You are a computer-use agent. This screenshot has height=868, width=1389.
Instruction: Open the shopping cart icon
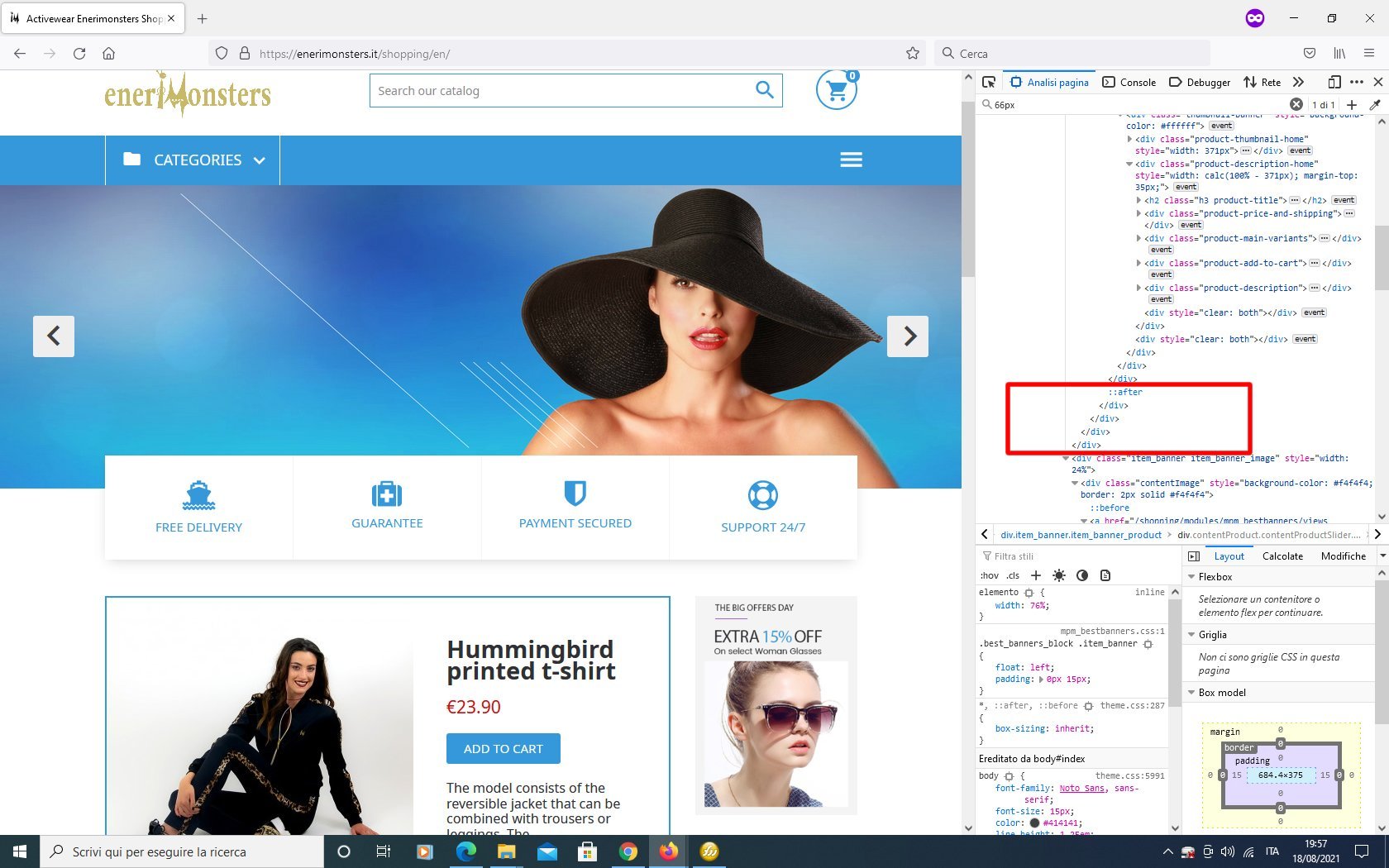click(x=836, y=90)
